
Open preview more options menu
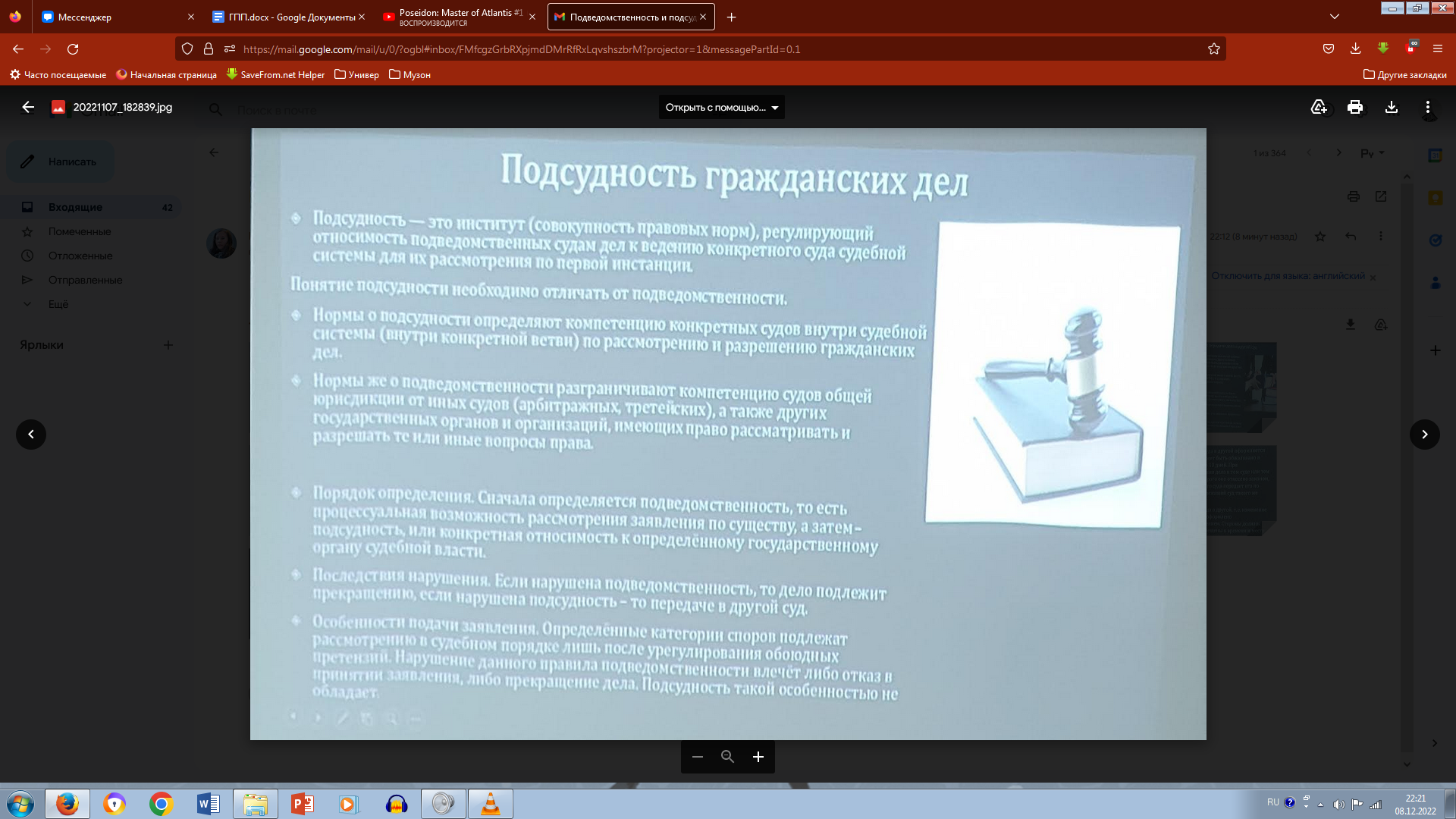(1428, 107)
